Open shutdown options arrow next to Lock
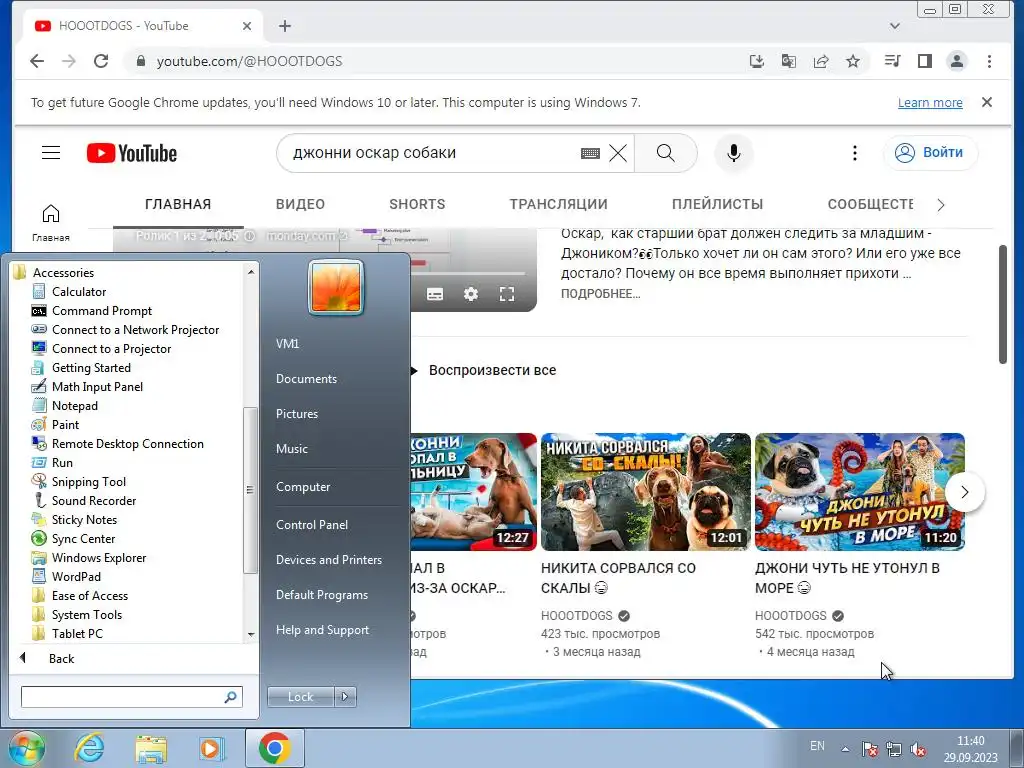 345,697
